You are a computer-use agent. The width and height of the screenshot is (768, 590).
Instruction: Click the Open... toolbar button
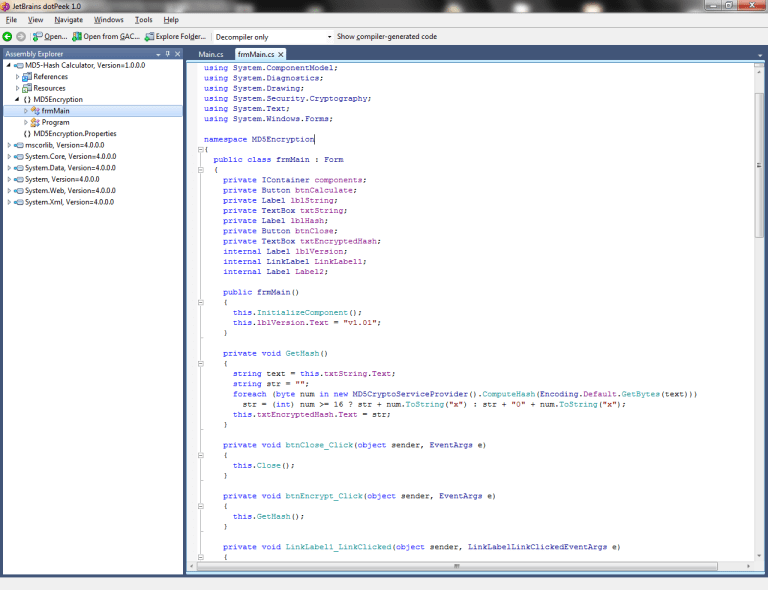[x=50, y=36]
